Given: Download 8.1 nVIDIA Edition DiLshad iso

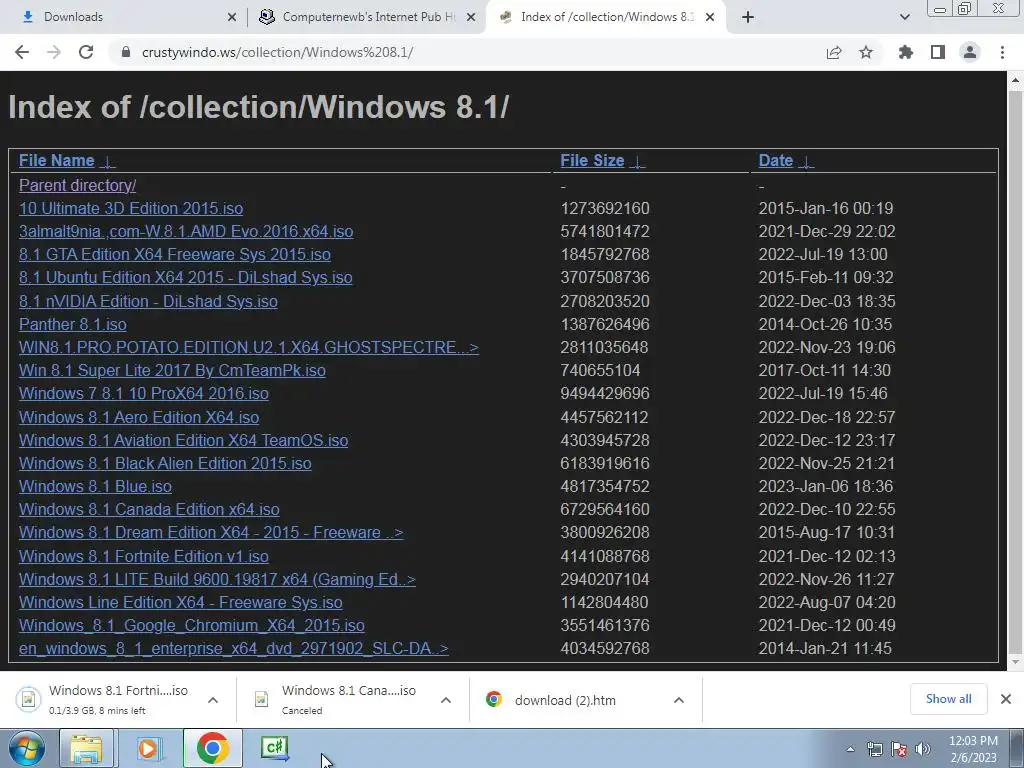Looking at the screenshot, I should pos(148,301).
